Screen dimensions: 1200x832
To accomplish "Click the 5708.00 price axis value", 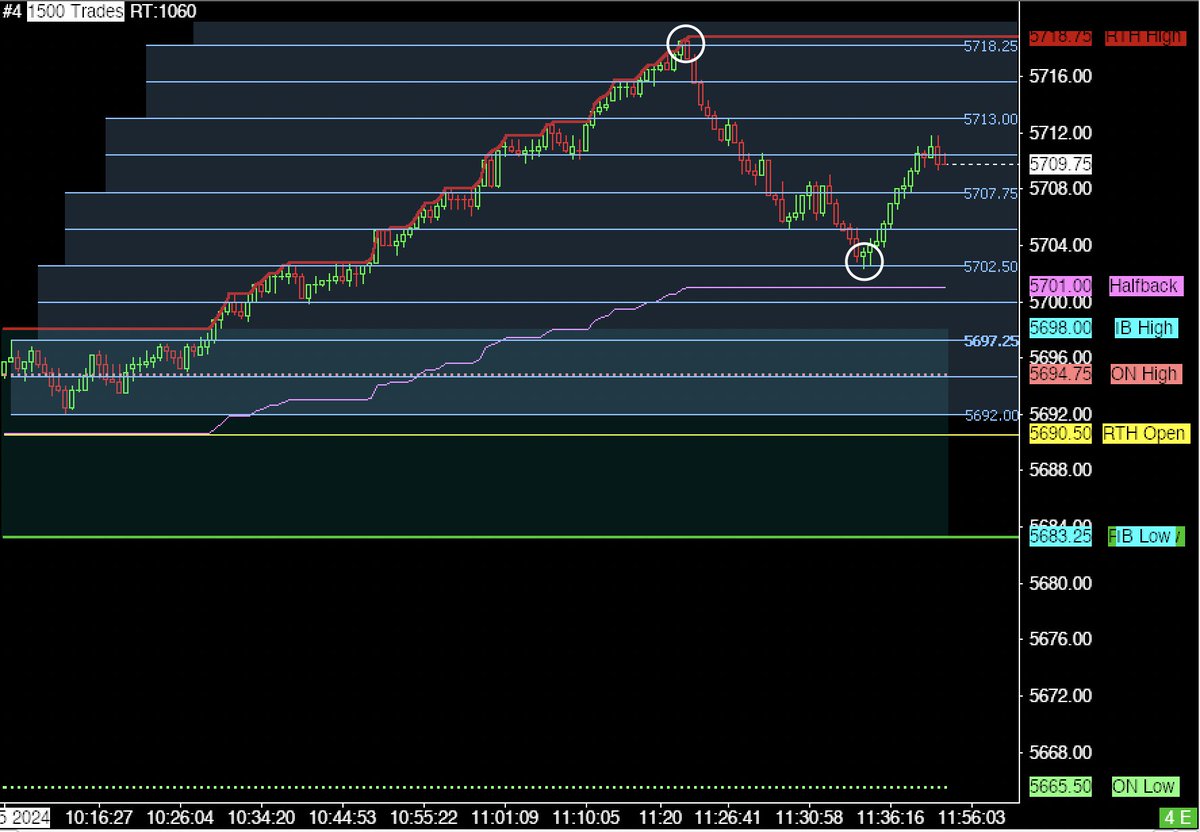I will (1061, 188).
